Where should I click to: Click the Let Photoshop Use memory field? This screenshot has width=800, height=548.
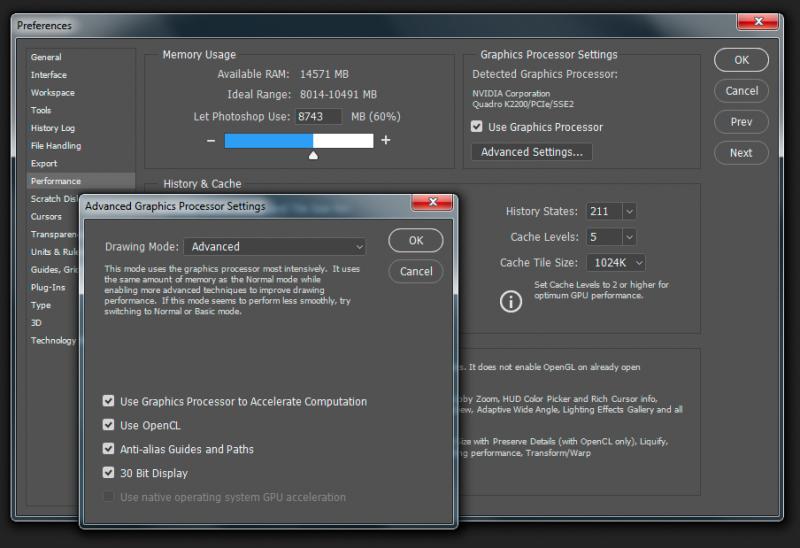pos(318,116)
